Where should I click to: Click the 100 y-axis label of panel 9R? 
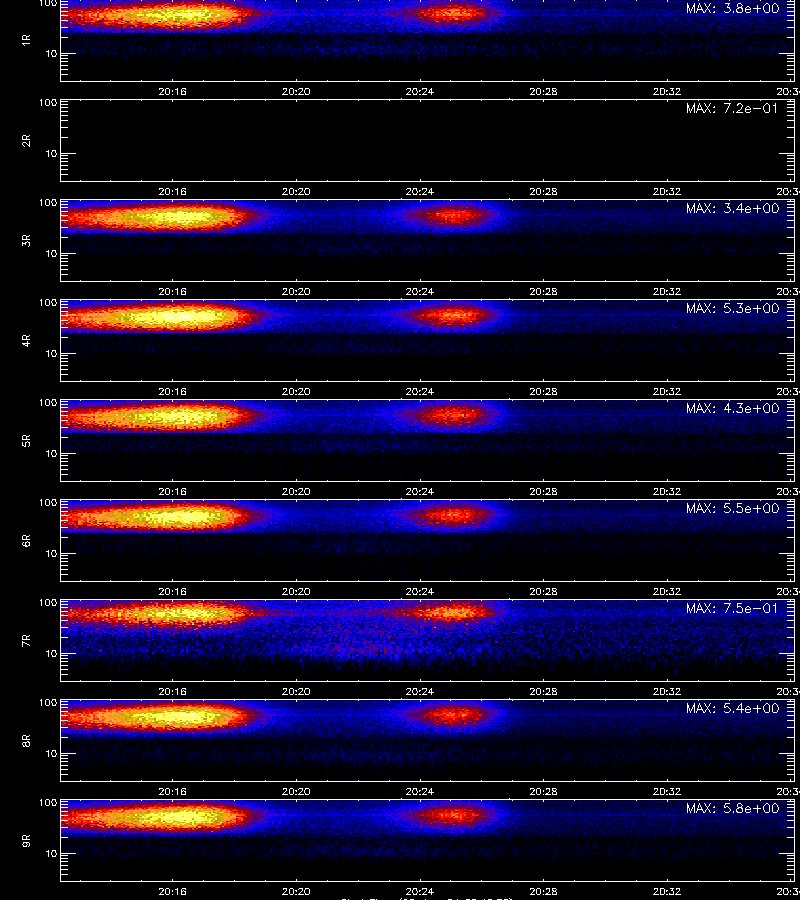click(x=48, y=802)
